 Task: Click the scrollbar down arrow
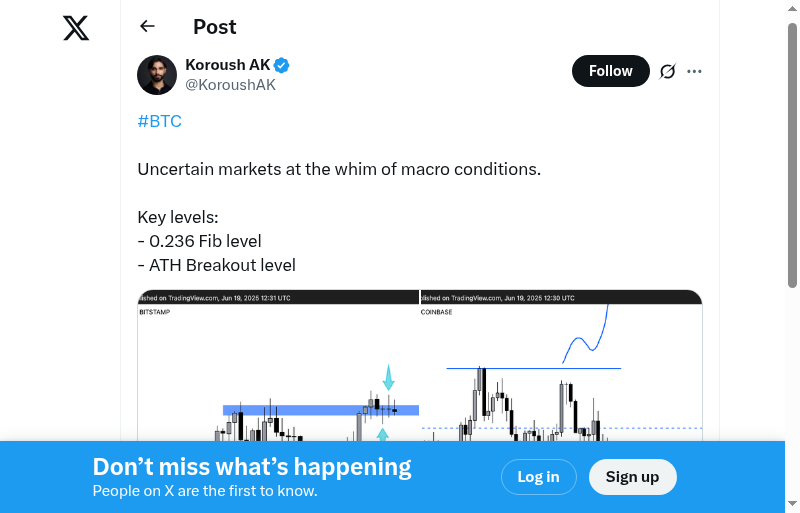coord(792,504)
